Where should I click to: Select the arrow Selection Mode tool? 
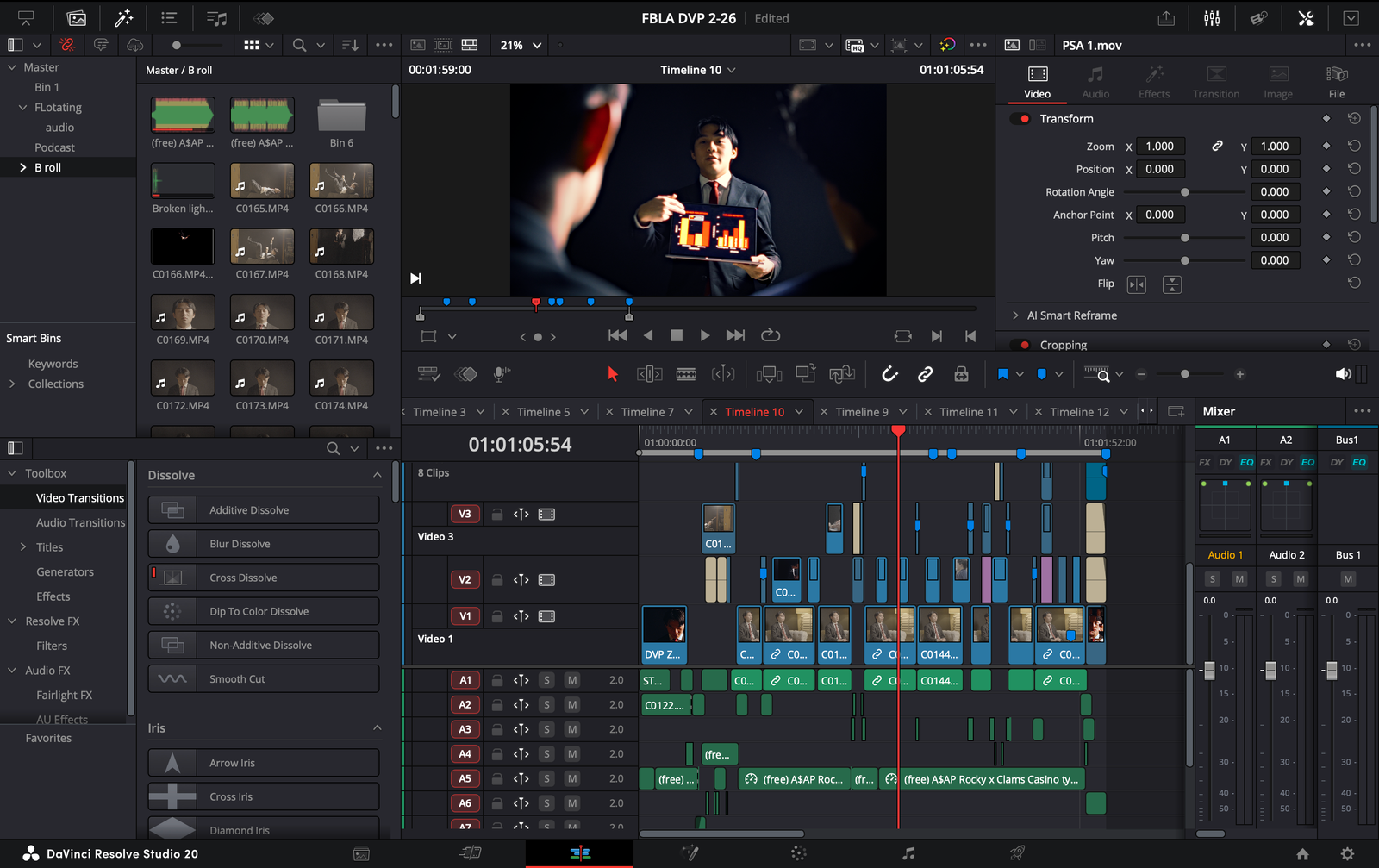[x=613, y=374]
